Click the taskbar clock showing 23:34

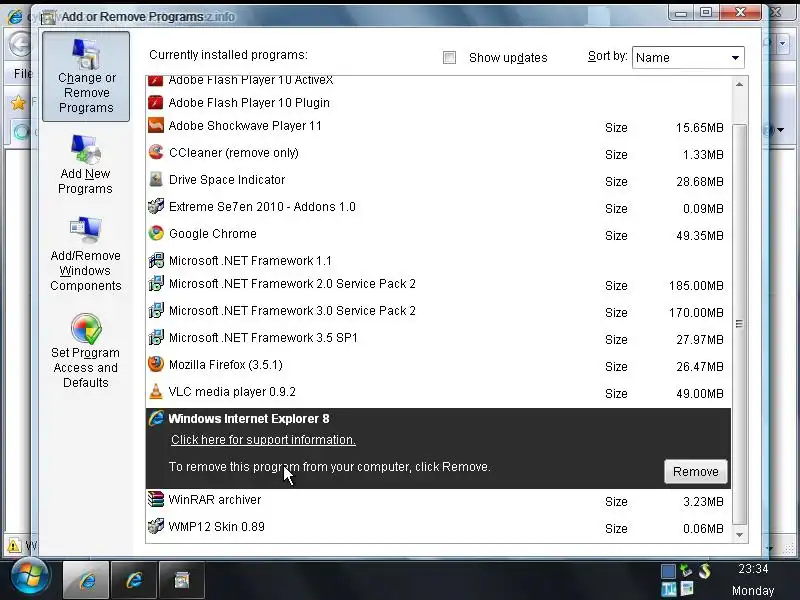753,568
